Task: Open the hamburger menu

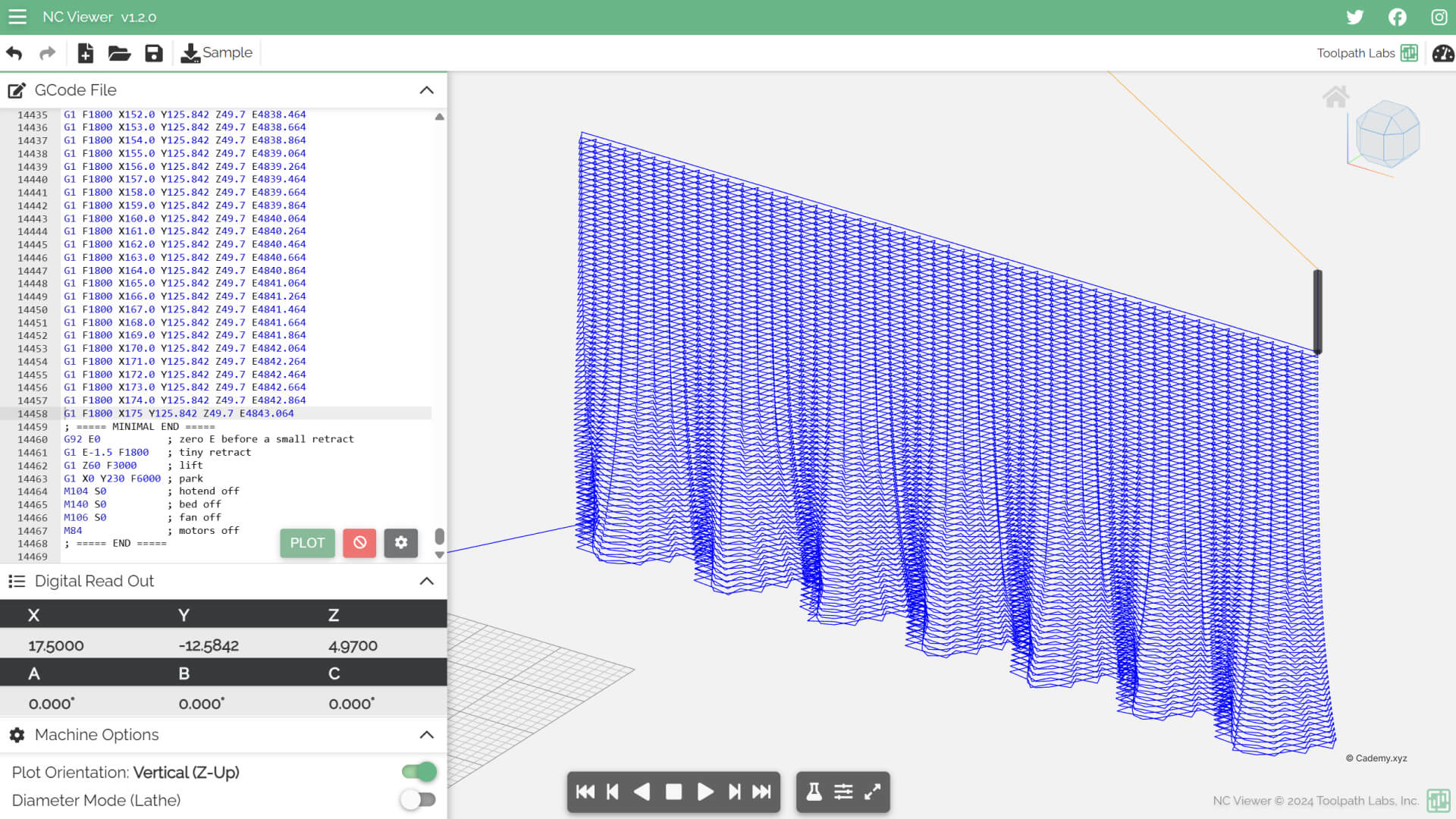Action: pyautogui.click(x=17, y=17)
